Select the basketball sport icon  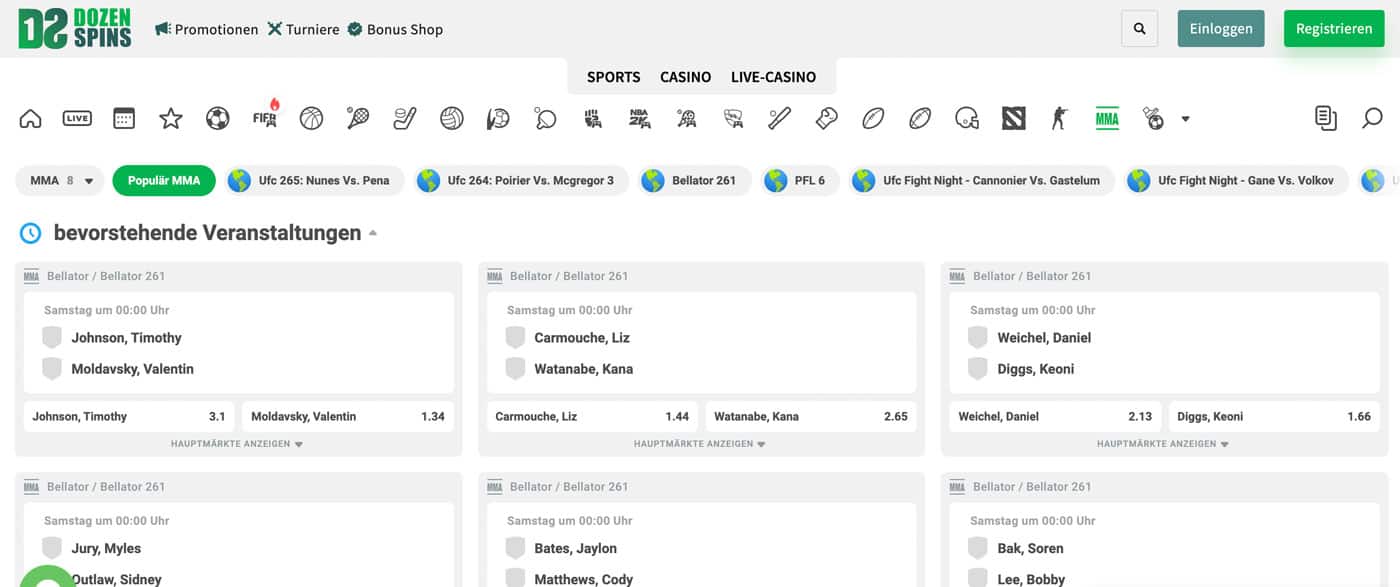(x=311, y=119)
